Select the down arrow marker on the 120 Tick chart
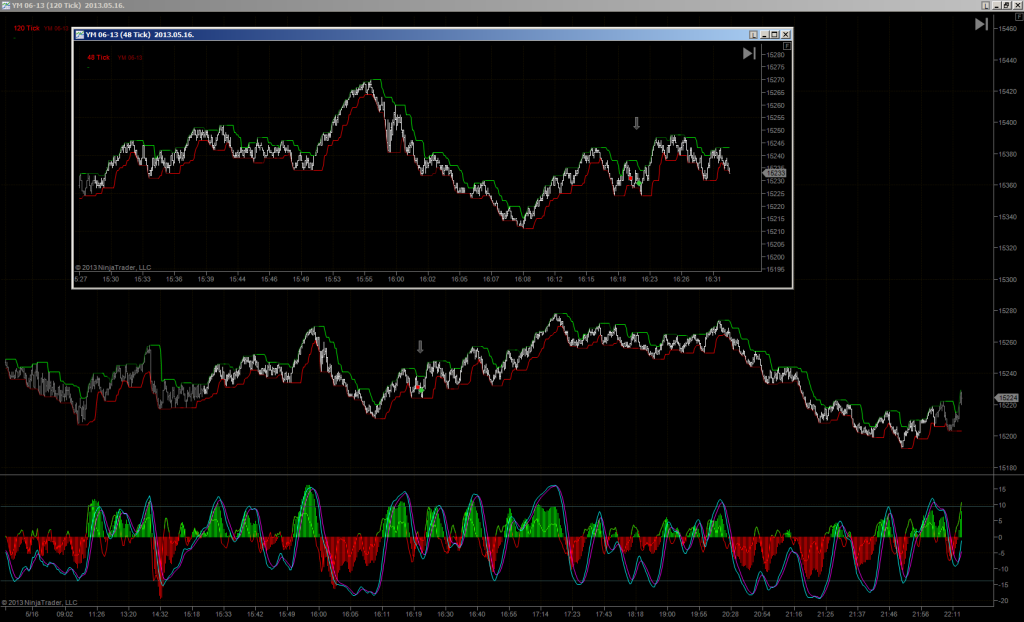Image resolution: width=1024 pixels, height=622 pixels. pyautogui.click(x=420, y=347)
